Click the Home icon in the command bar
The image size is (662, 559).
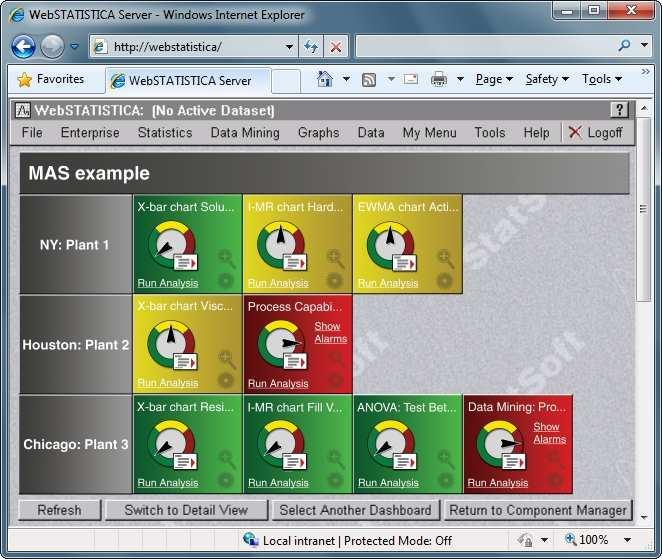click(x=325, y=79)
